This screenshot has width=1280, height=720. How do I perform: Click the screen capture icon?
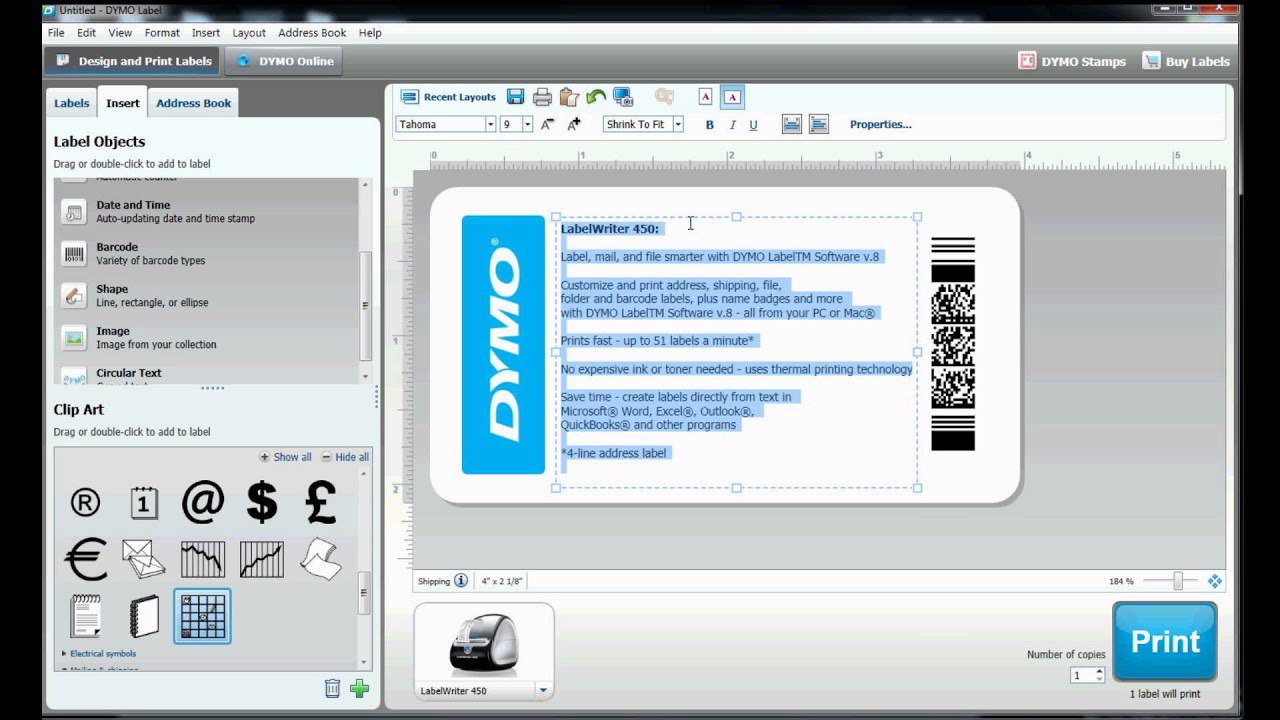(623, 97)
